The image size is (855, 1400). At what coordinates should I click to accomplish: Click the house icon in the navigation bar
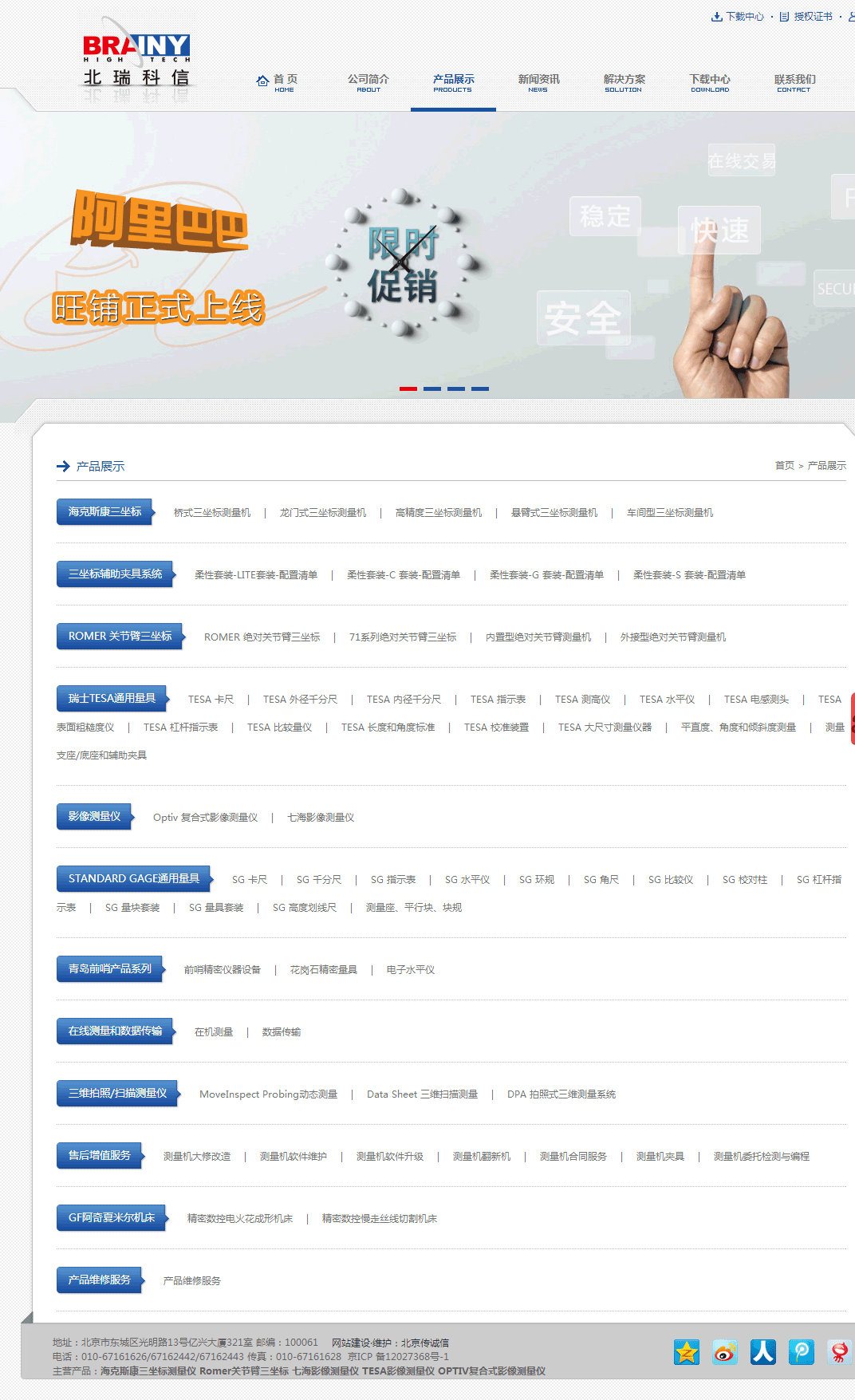(x=262, y=81)
